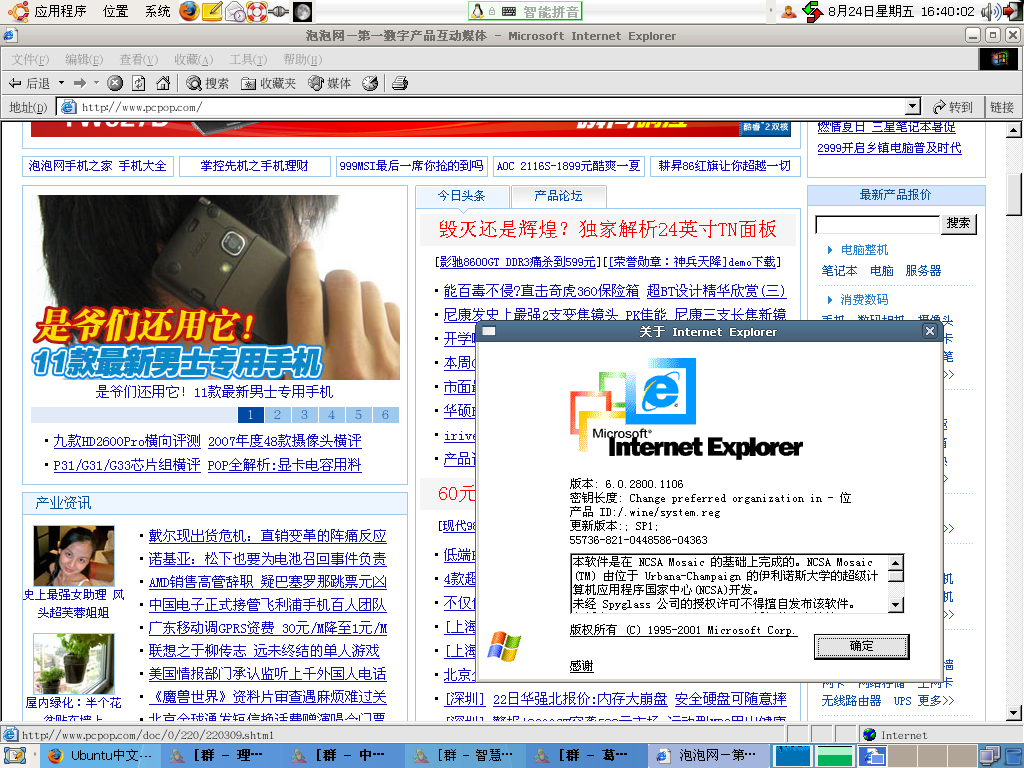Expand the address bar dropdown arrow
Screen dimensions: 1024x768
(912, 107)
